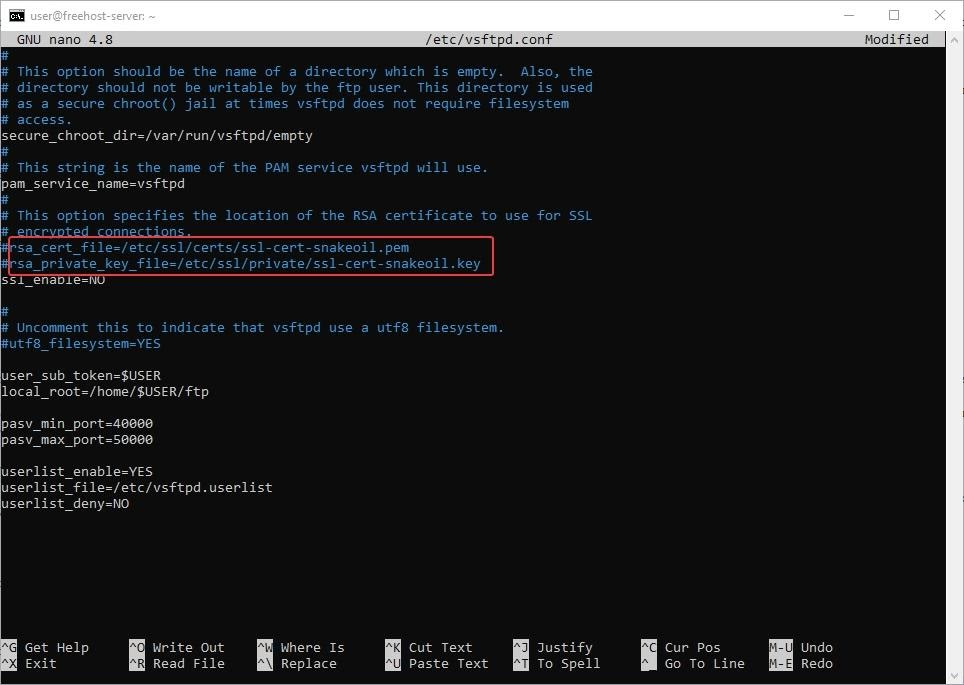Click the ^\ Replace shortcut
The image size is (964, 685).
point(297,663)
